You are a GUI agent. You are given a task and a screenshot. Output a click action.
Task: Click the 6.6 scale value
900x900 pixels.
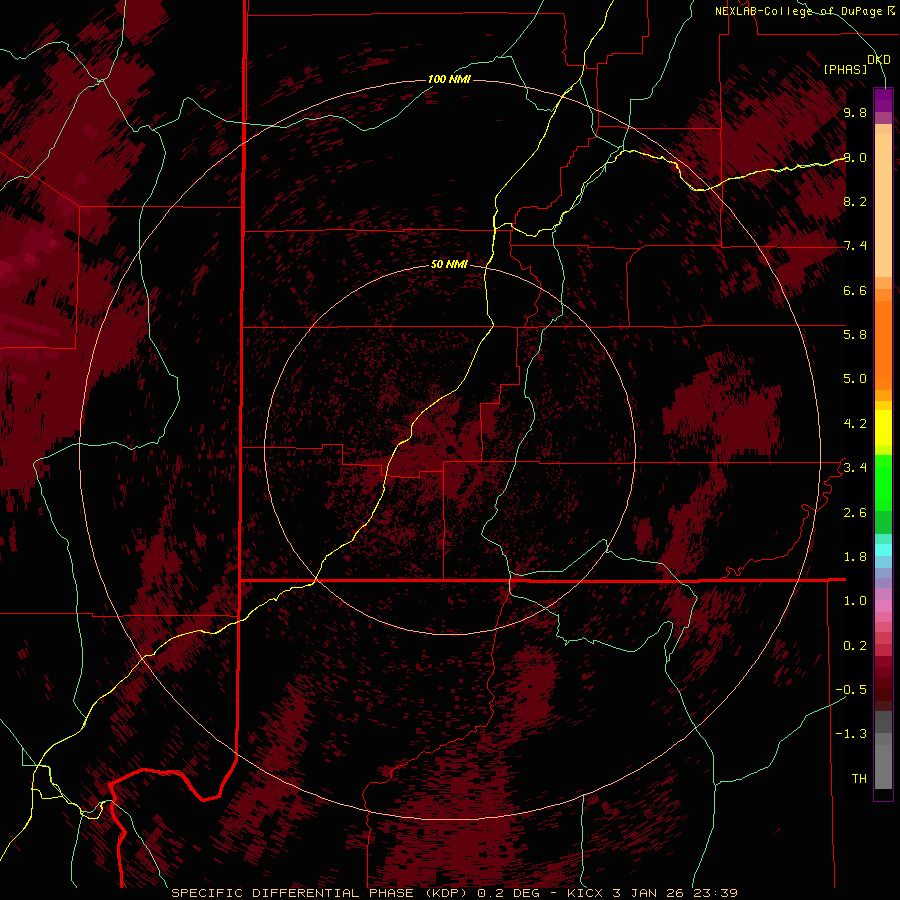point(855,290)
